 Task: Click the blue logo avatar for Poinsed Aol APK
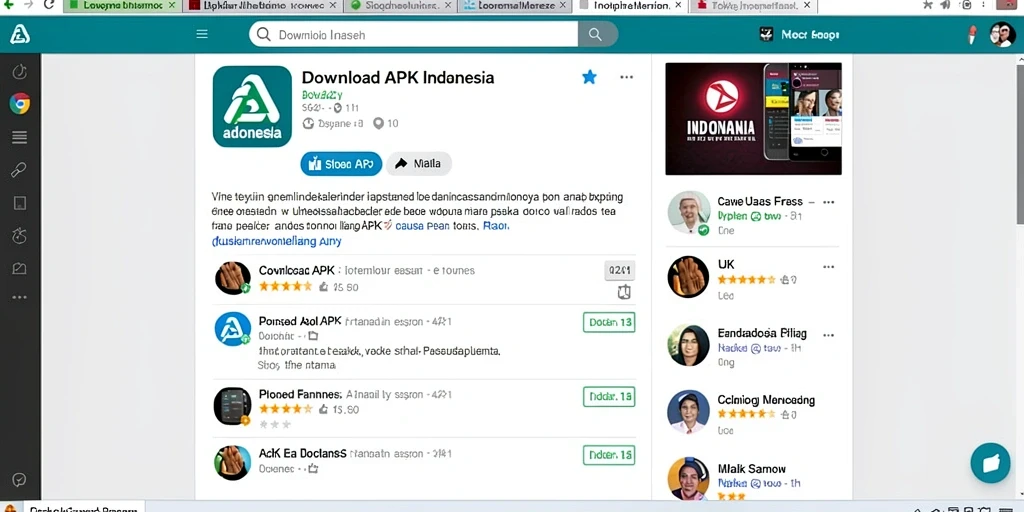coord(233,329)
